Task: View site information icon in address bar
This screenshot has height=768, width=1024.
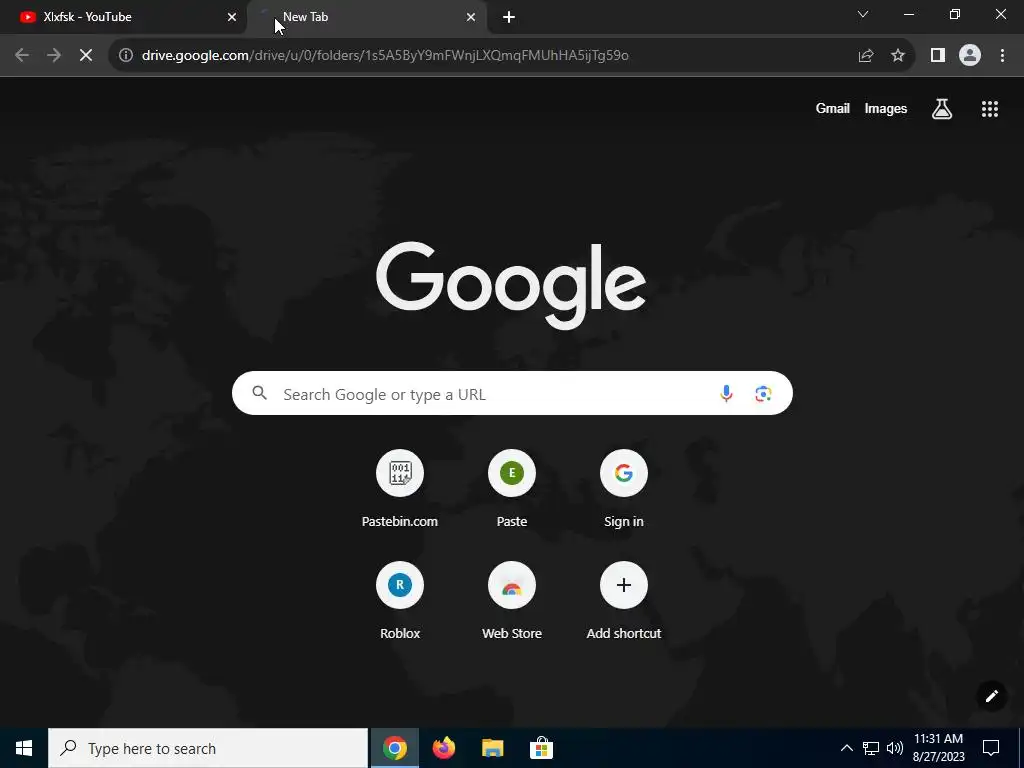Action: point(125,56)
